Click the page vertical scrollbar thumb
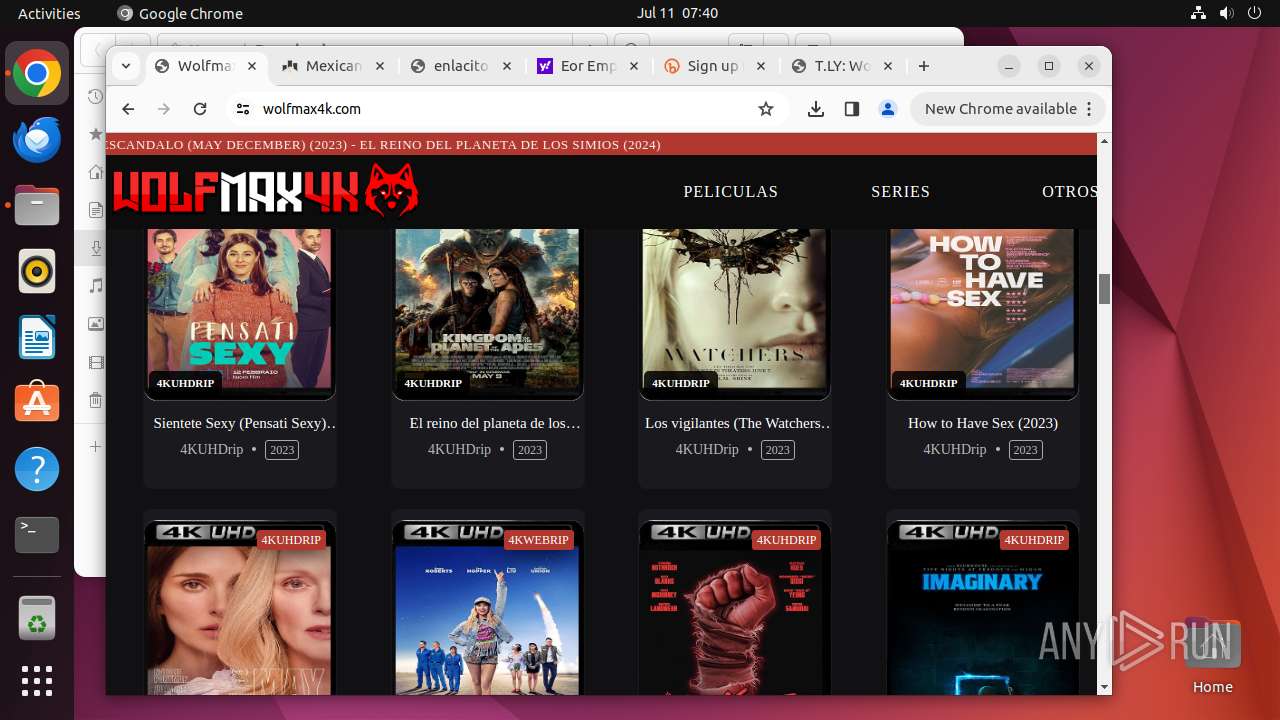 (x=1104, y=289)
